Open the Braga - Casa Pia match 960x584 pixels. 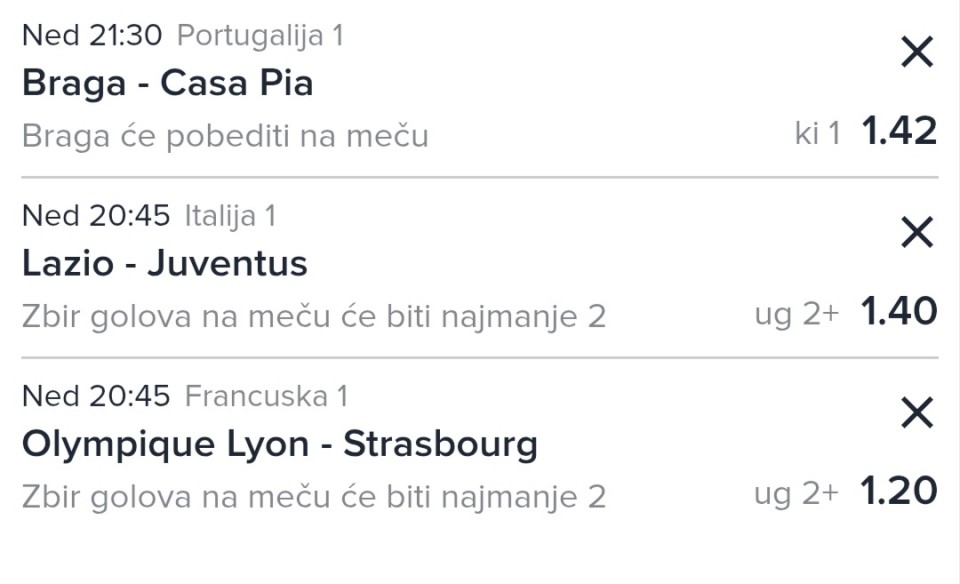167,83
